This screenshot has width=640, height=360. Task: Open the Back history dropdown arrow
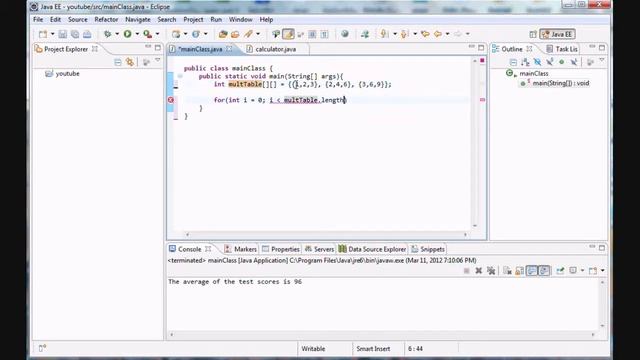447,34
